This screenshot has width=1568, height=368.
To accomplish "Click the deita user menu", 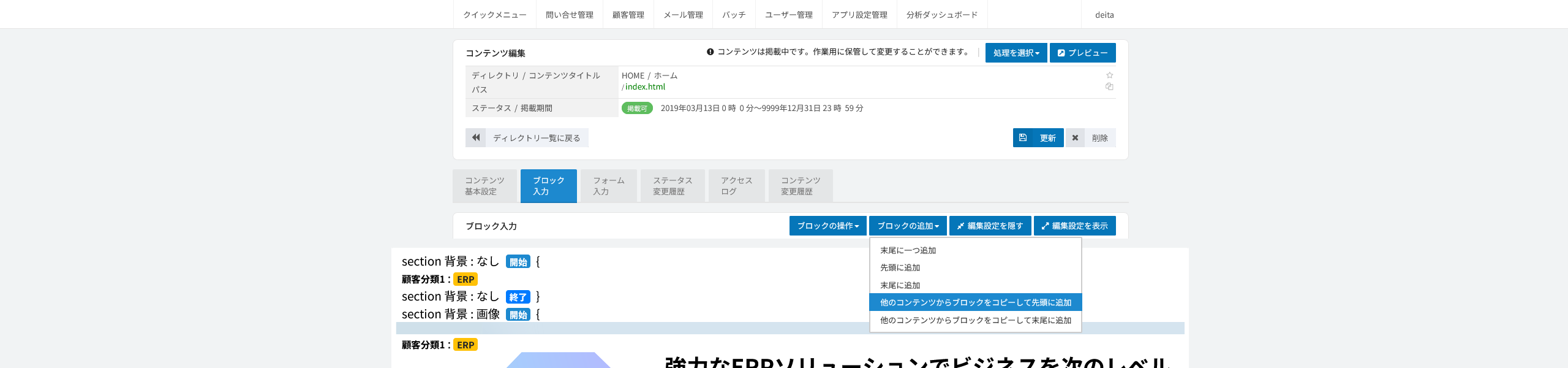I will tap(1104, 15).
